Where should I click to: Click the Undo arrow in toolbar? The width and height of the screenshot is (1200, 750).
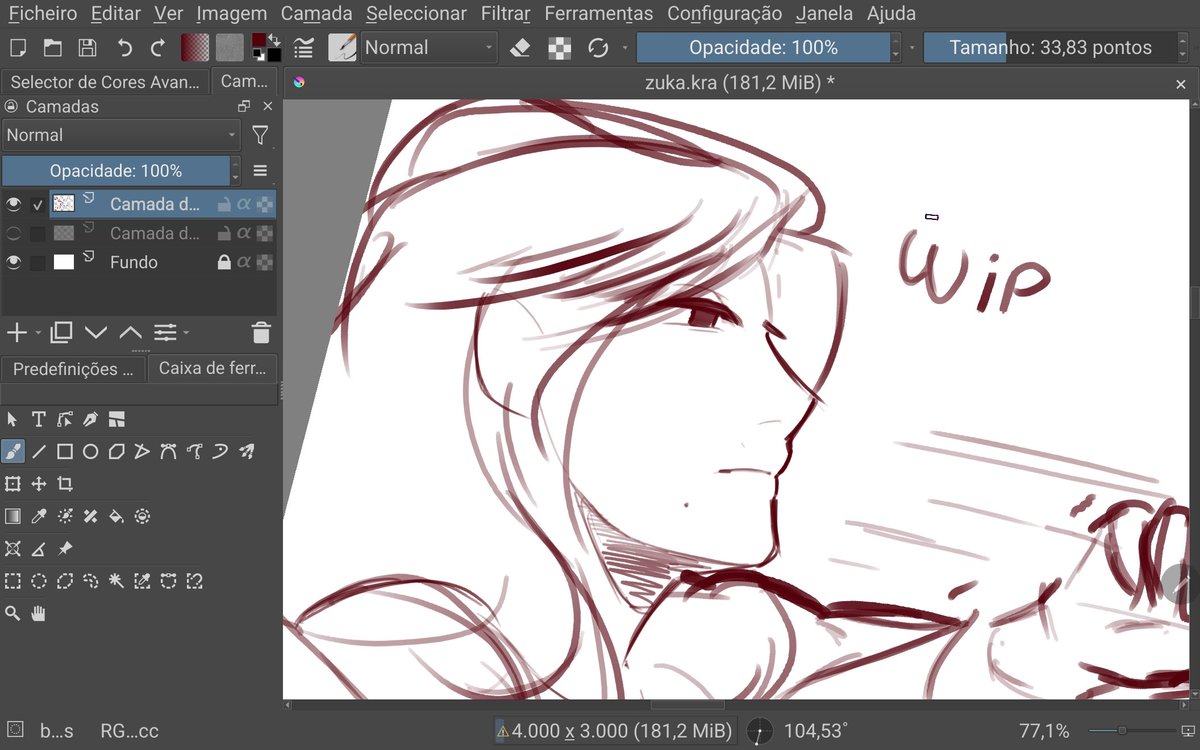[124, 47]
